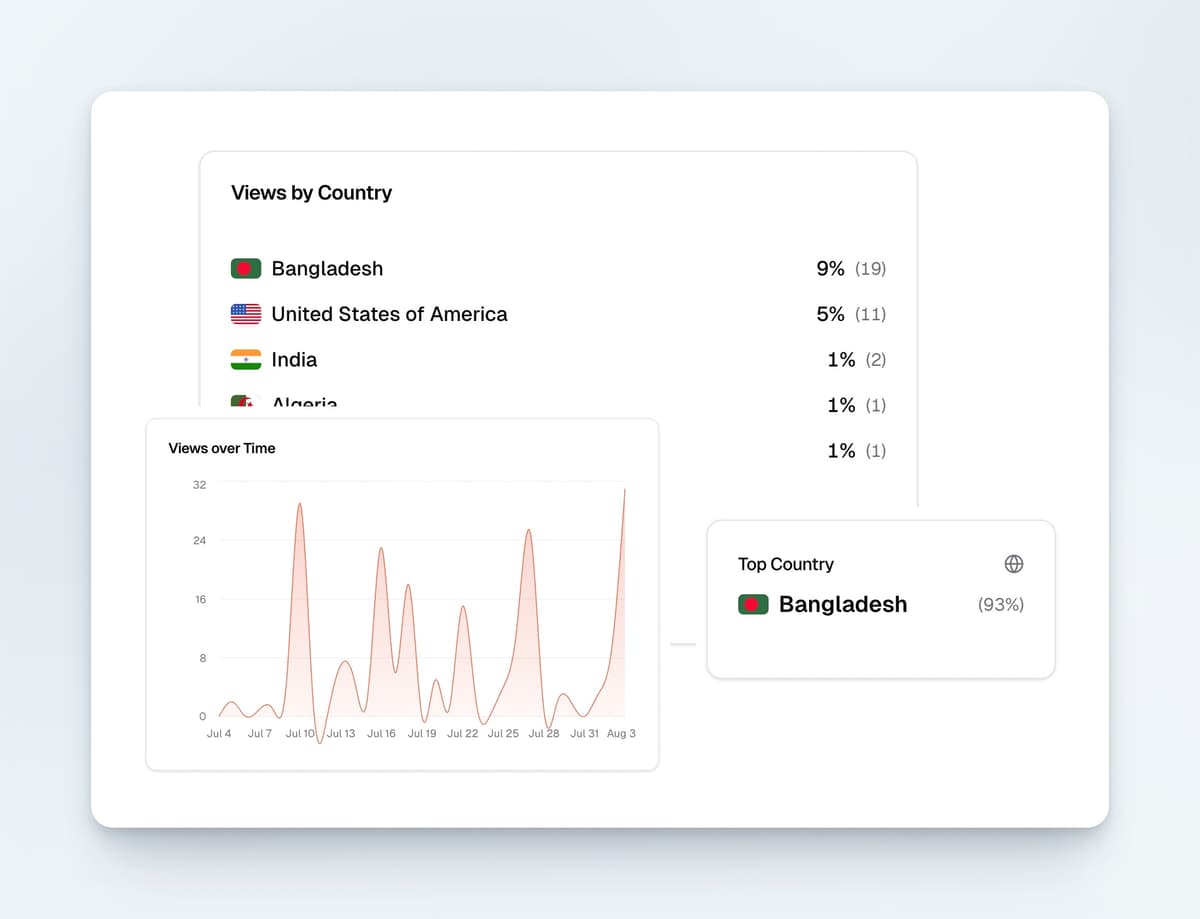Click the Jul 4 axis label
Image resolution: width=1200 pixels, height=919 pixels.
218,733
